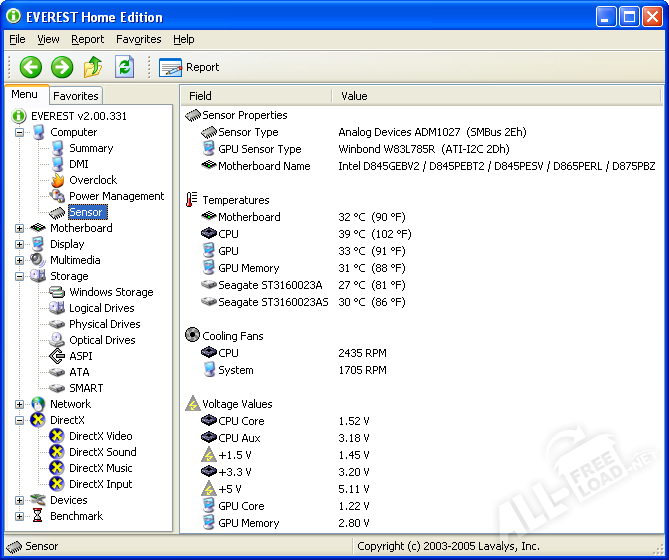Expand the Network tree node
The image size is (669, 560).
tap(19, 404)
